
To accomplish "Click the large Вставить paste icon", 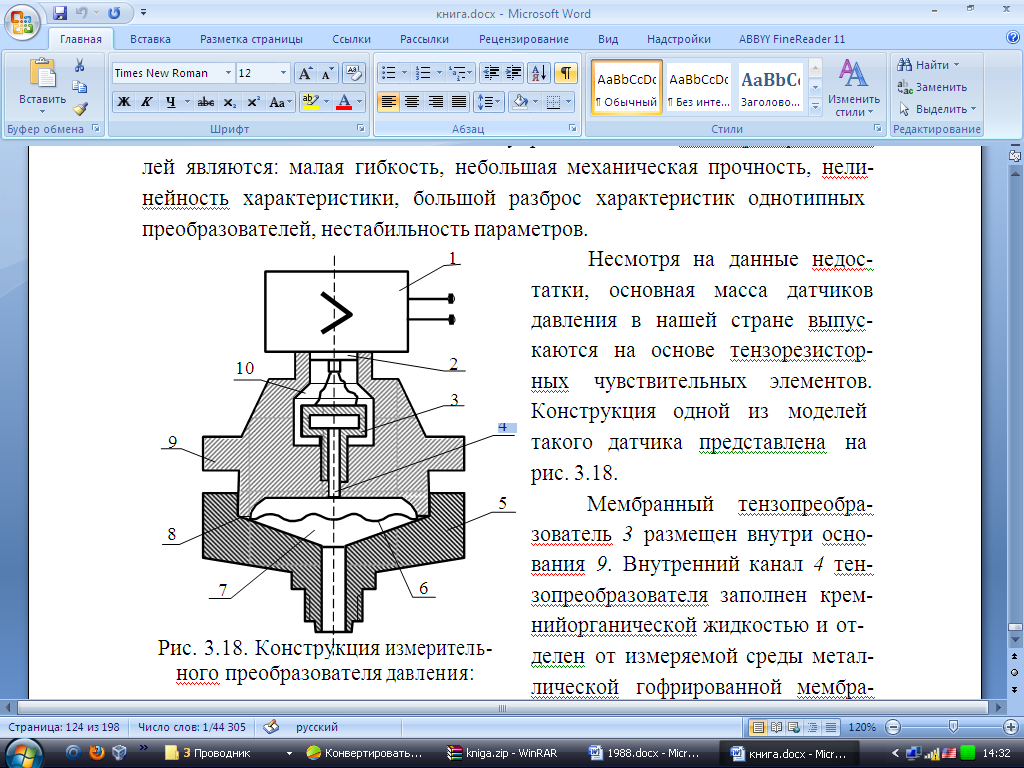I will 42,73.
